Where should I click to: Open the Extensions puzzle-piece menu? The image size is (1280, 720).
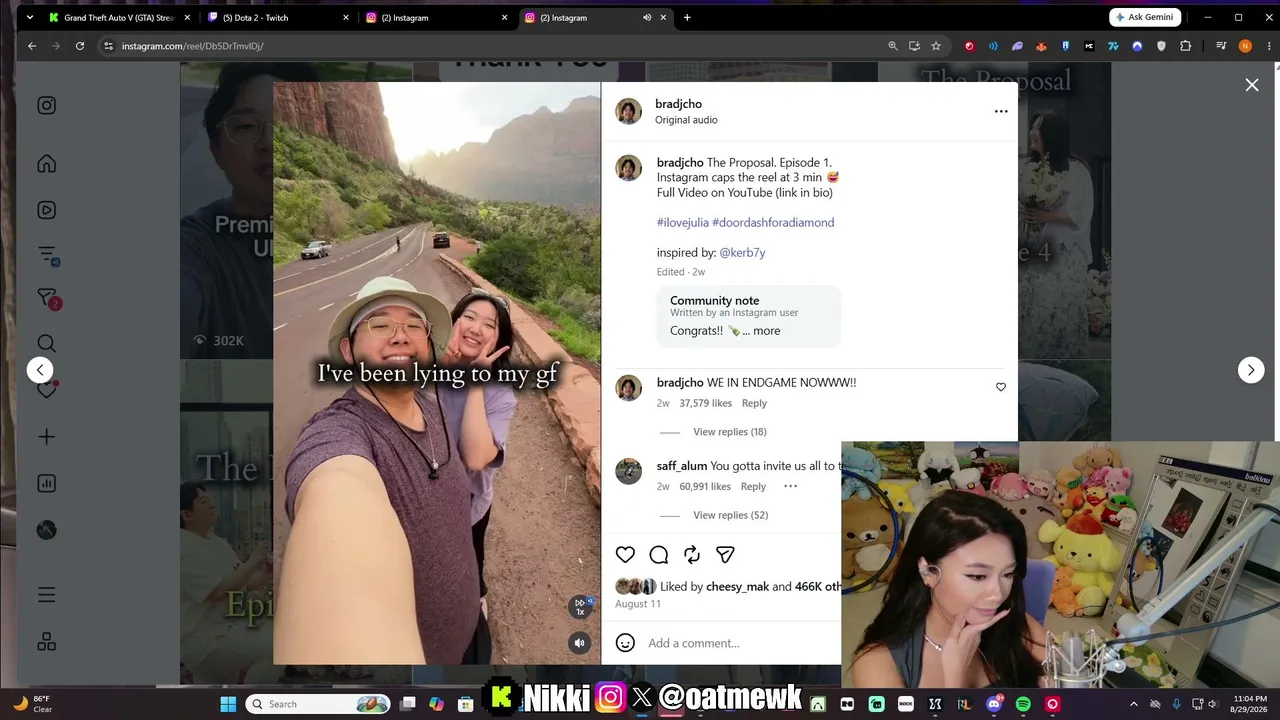(x=1186, y=46)
